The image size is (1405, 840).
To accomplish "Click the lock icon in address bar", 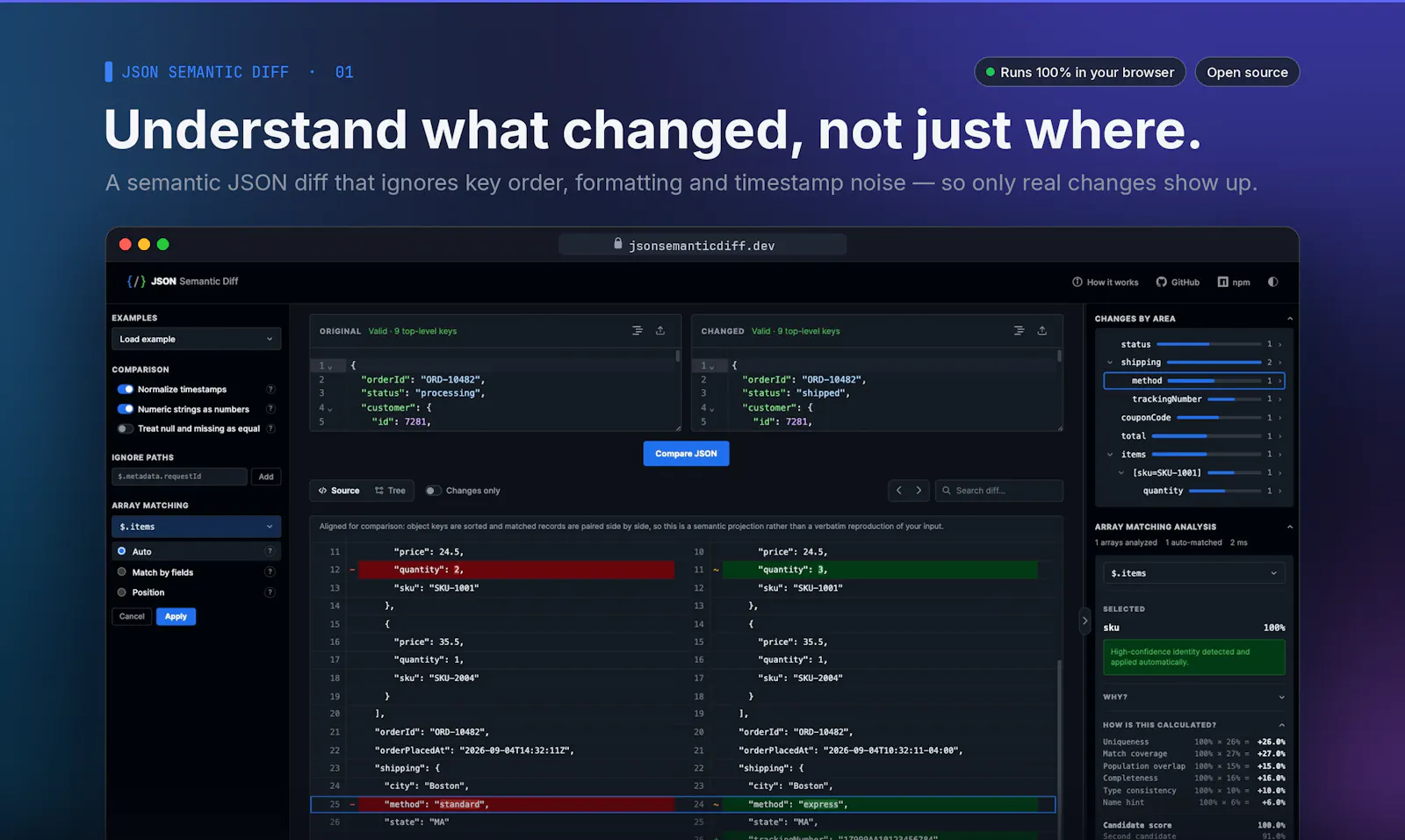I will point(618,244).
